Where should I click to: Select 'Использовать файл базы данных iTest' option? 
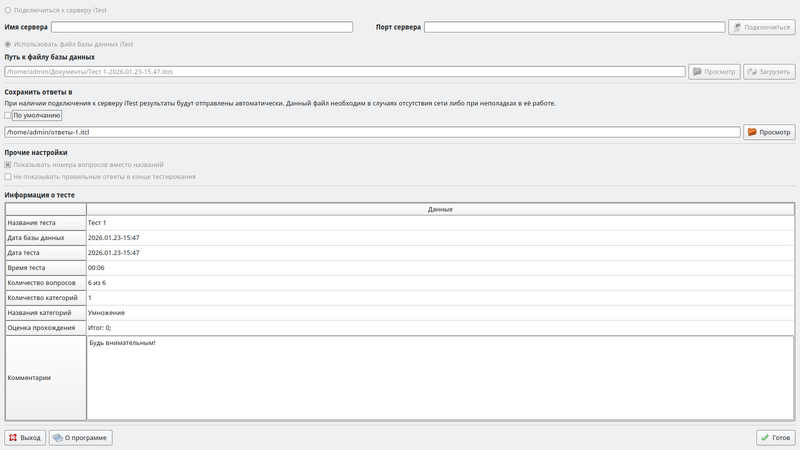point(9,44)
